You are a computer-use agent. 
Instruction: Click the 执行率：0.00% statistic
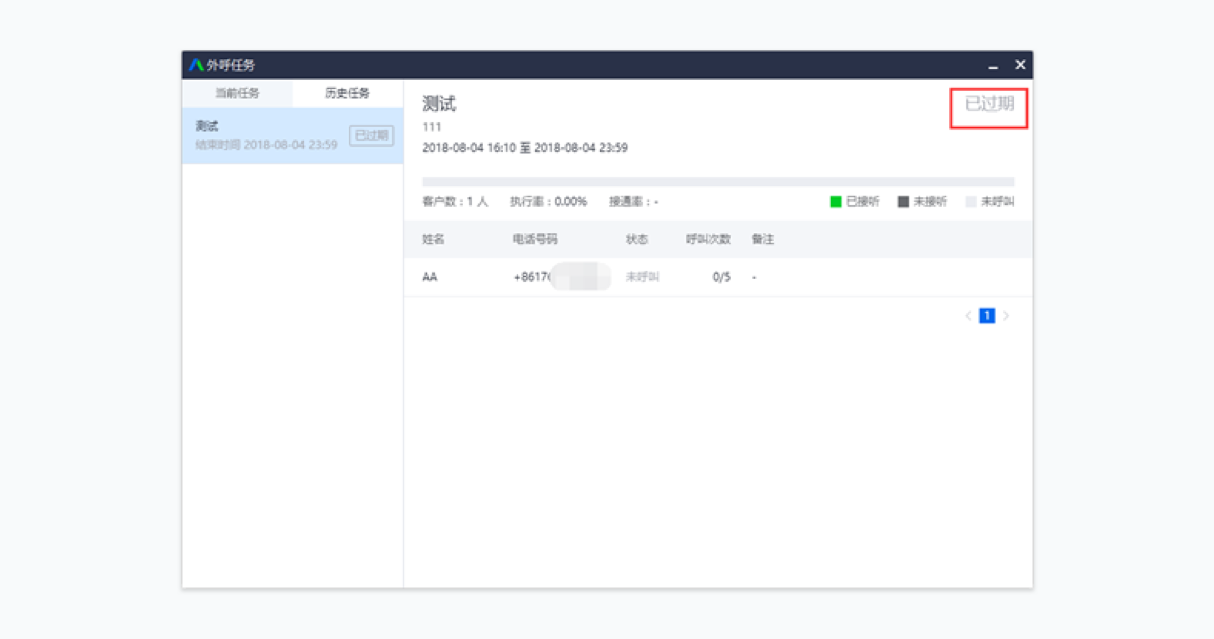coord(548,202)
